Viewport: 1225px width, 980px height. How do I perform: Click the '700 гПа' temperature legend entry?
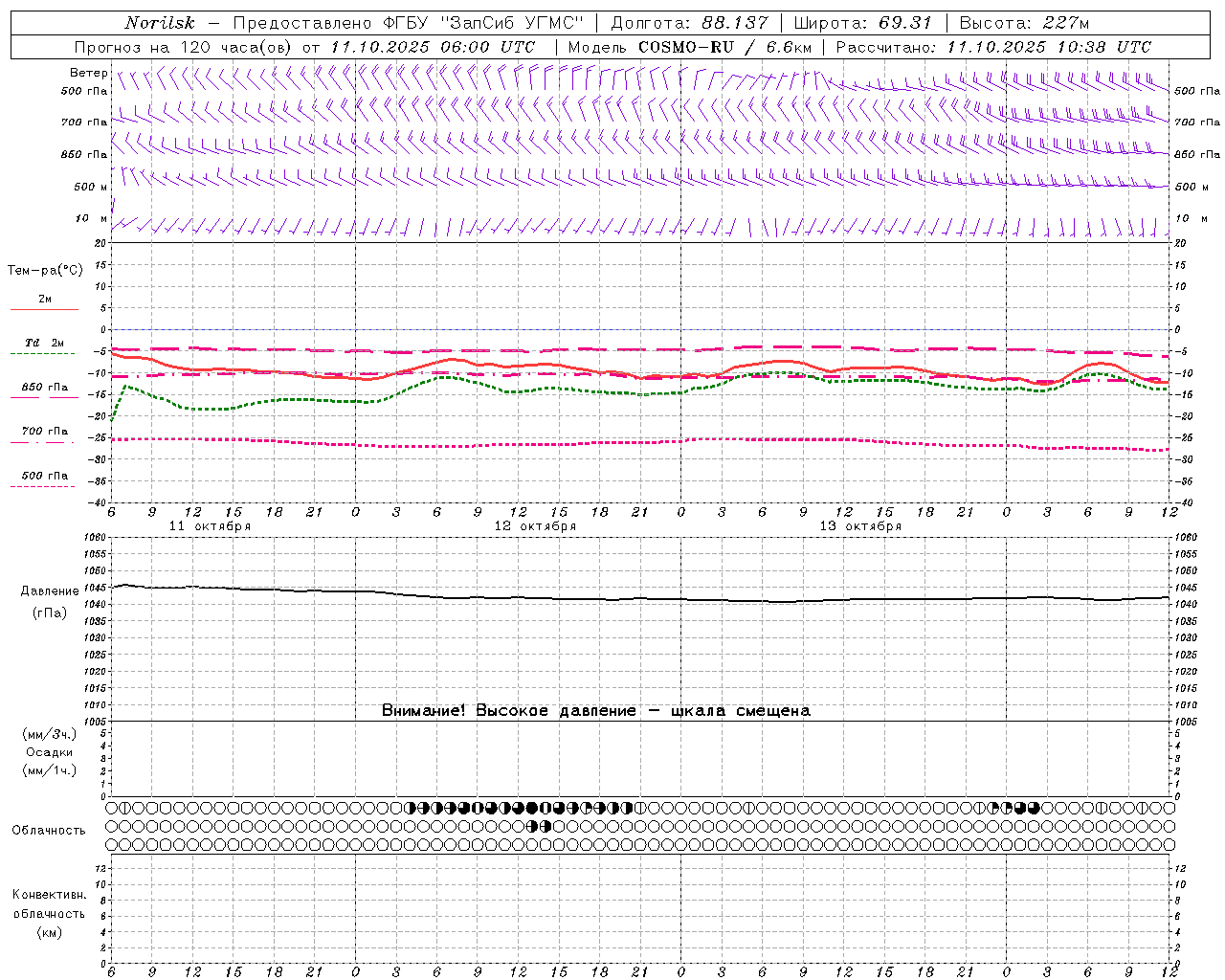(x=45, y=432)
